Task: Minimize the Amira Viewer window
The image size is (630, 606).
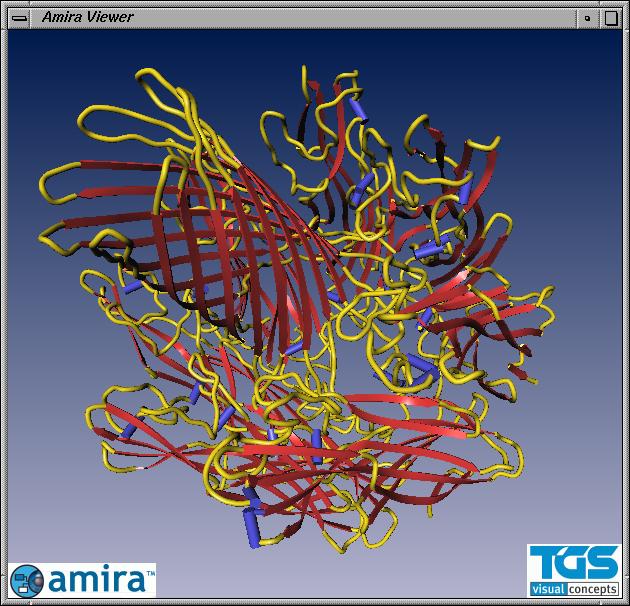Action: (x=588, y=18)
